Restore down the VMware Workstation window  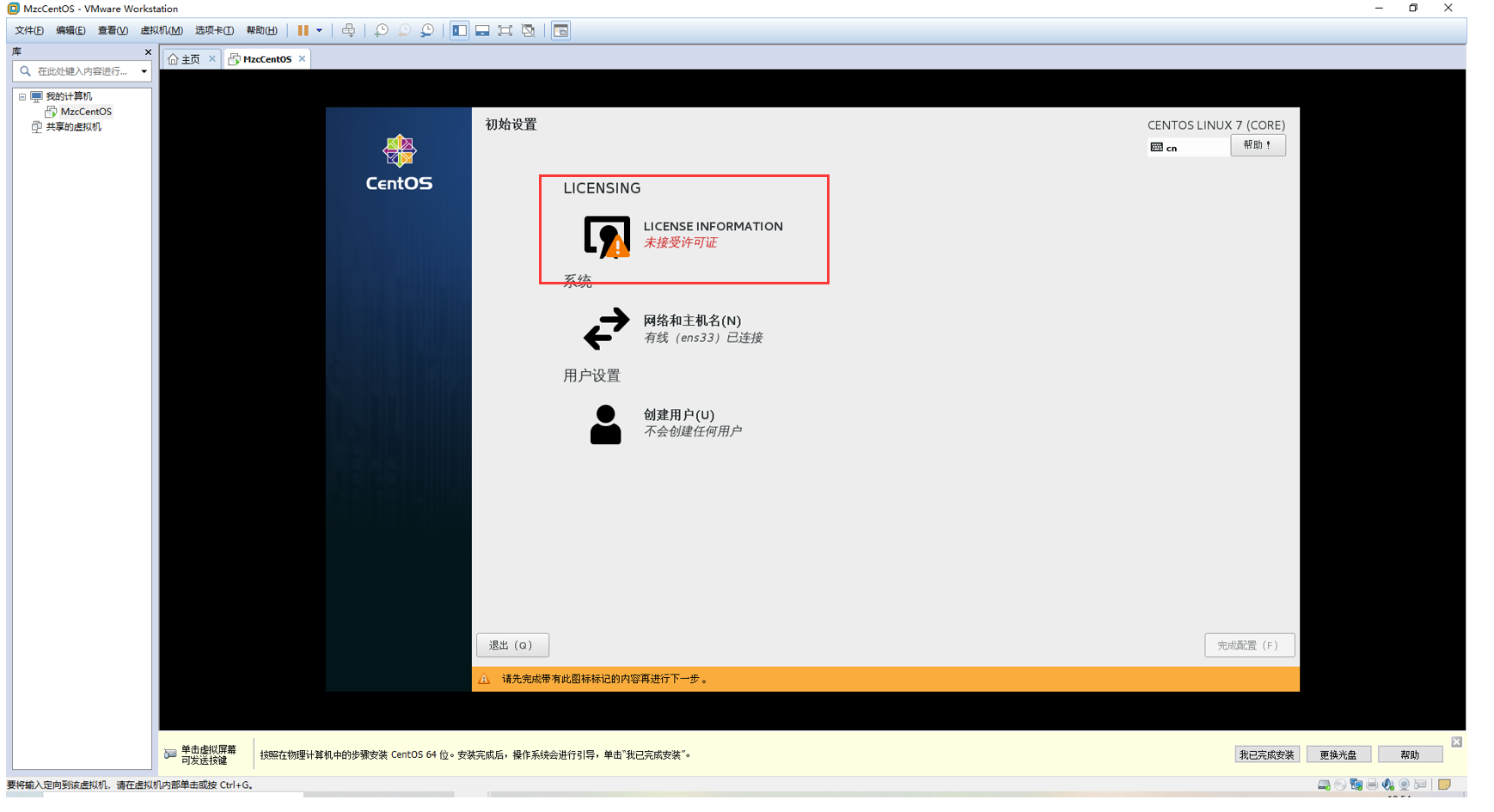pyautogui.click(x=1413, y=8)
